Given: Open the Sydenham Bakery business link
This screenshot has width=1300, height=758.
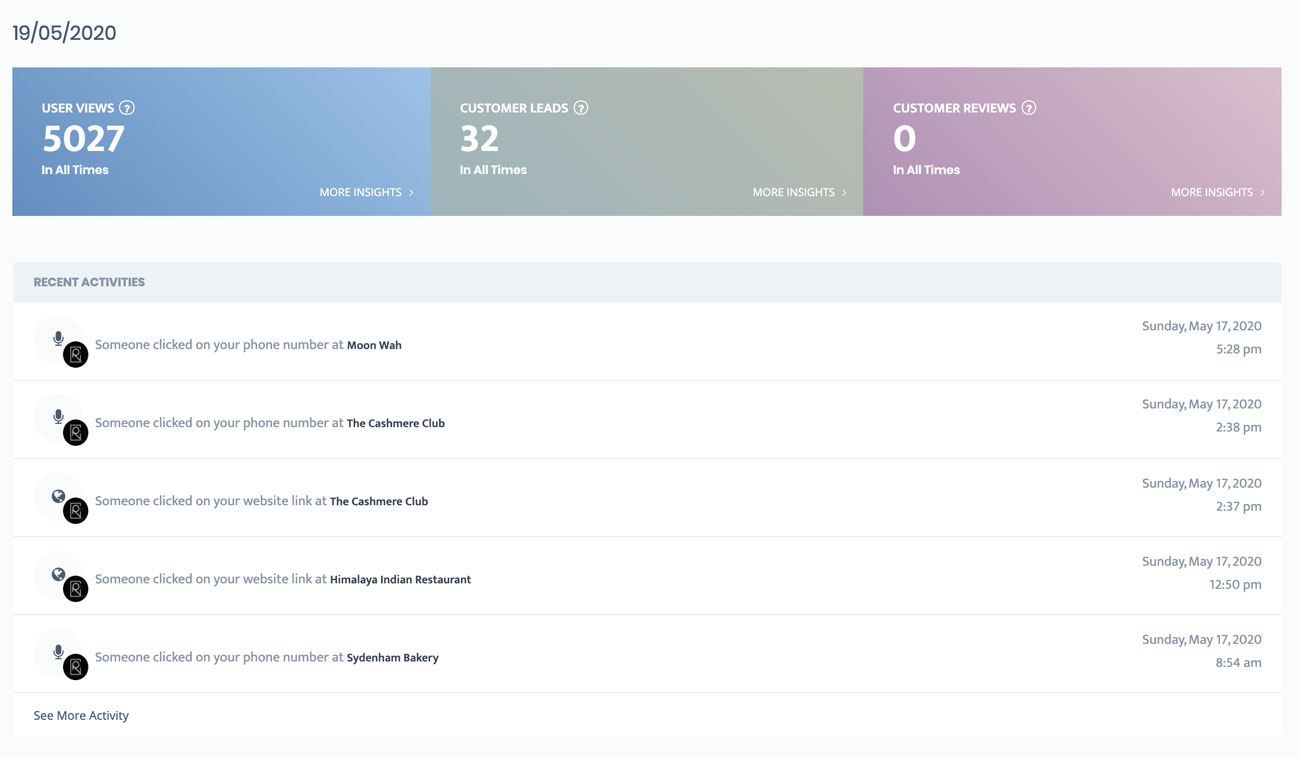Looking at the screenshot, I should click(392, 658).
